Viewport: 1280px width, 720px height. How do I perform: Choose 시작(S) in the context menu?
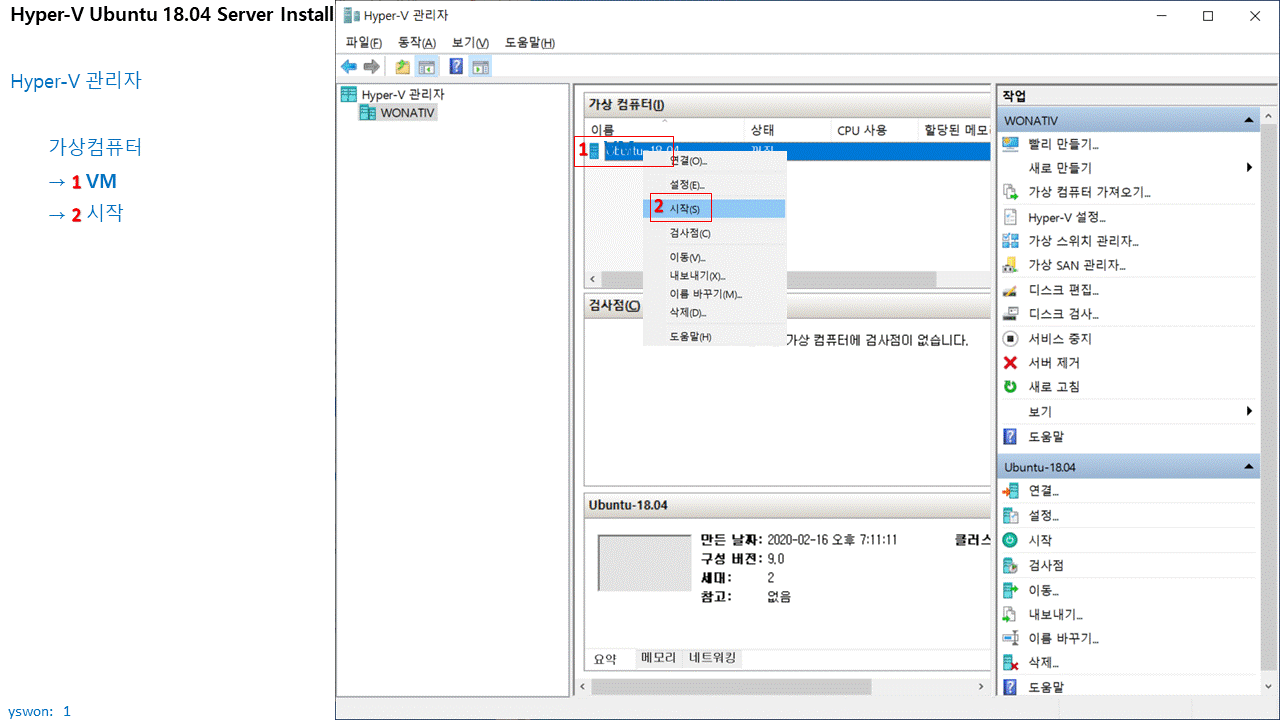pyautogui.click(x=714, y=209)
